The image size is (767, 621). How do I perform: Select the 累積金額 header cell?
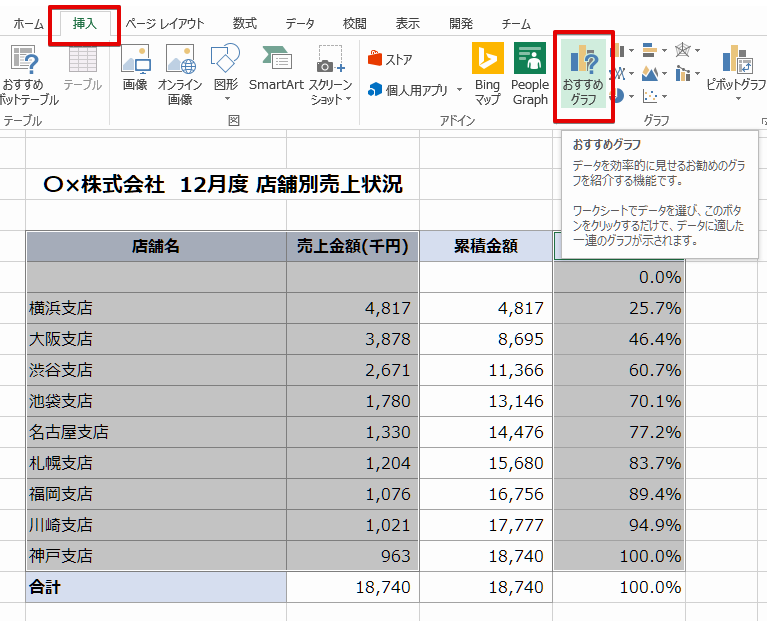coord(486,246)
